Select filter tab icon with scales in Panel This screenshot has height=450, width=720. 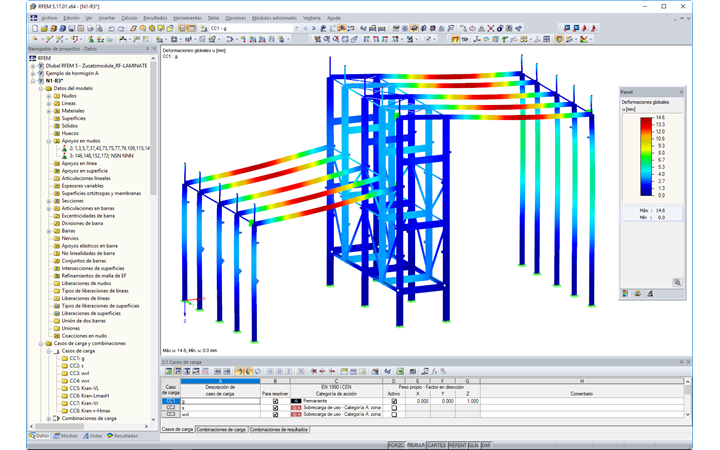[637, 293]
